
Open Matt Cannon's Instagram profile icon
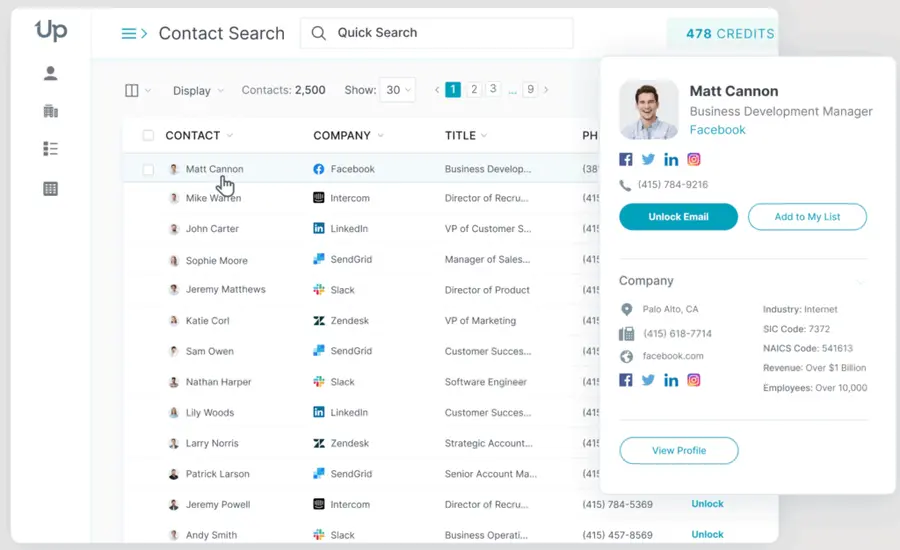(x=694, y=160)
